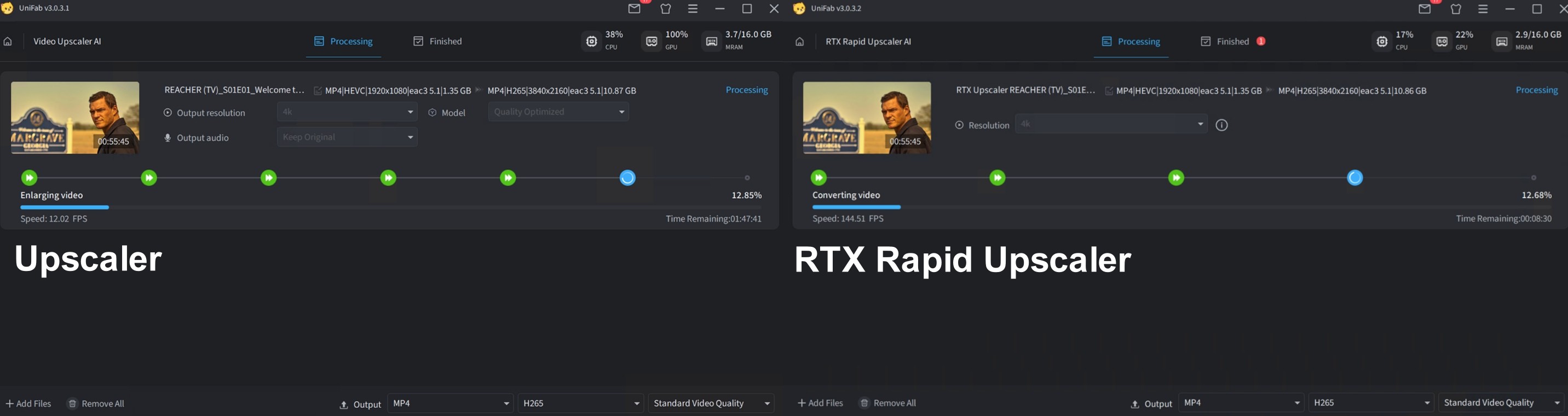This screenshot has width=1568, height=416.
Task: Click video thumbnail in RTX Rapid Upscaler task
Action: pyautogui.click(x=867, y=117)
